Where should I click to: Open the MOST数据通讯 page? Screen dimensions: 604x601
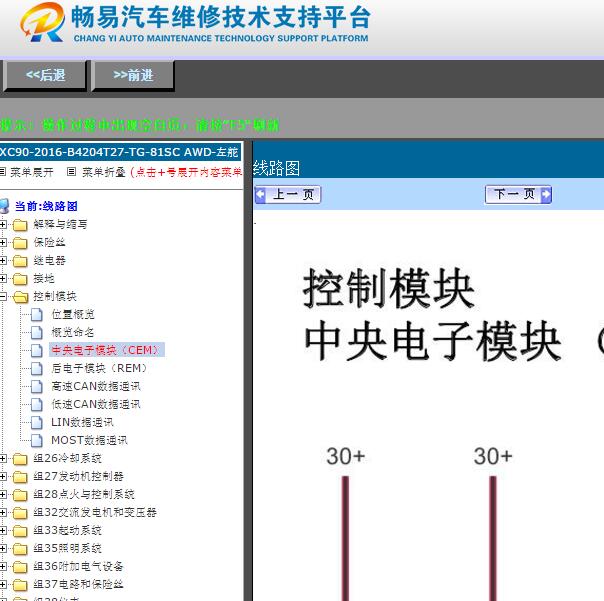tap(89, 440)
